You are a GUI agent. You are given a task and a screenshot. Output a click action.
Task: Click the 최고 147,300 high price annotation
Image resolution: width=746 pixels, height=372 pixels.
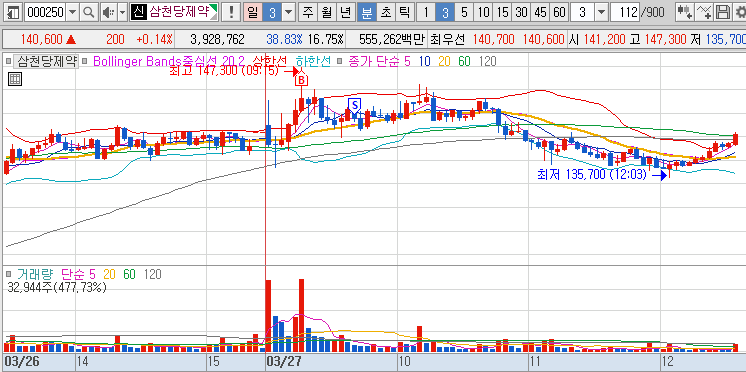224,72
